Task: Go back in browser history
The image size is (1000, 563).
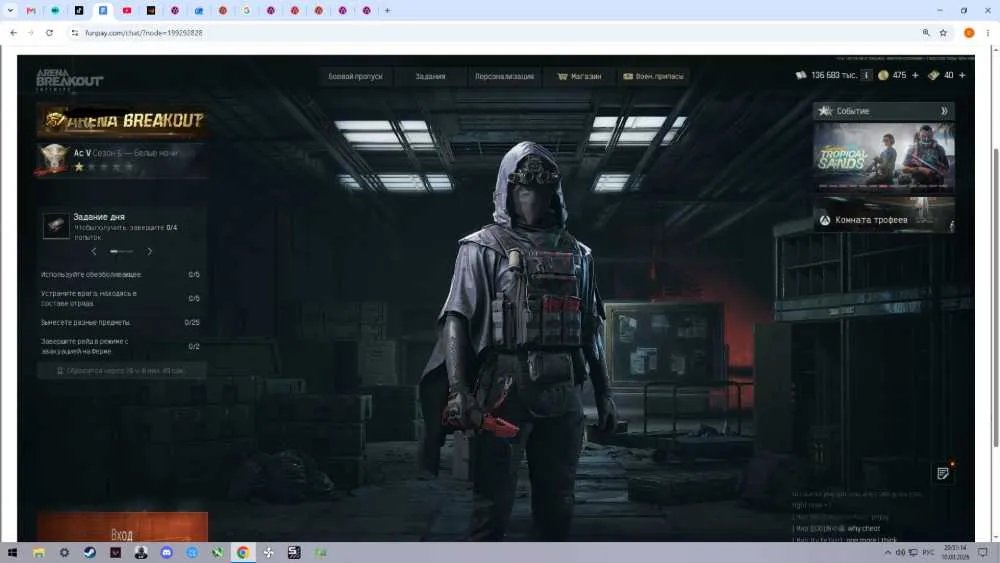Action: [13, 33]
